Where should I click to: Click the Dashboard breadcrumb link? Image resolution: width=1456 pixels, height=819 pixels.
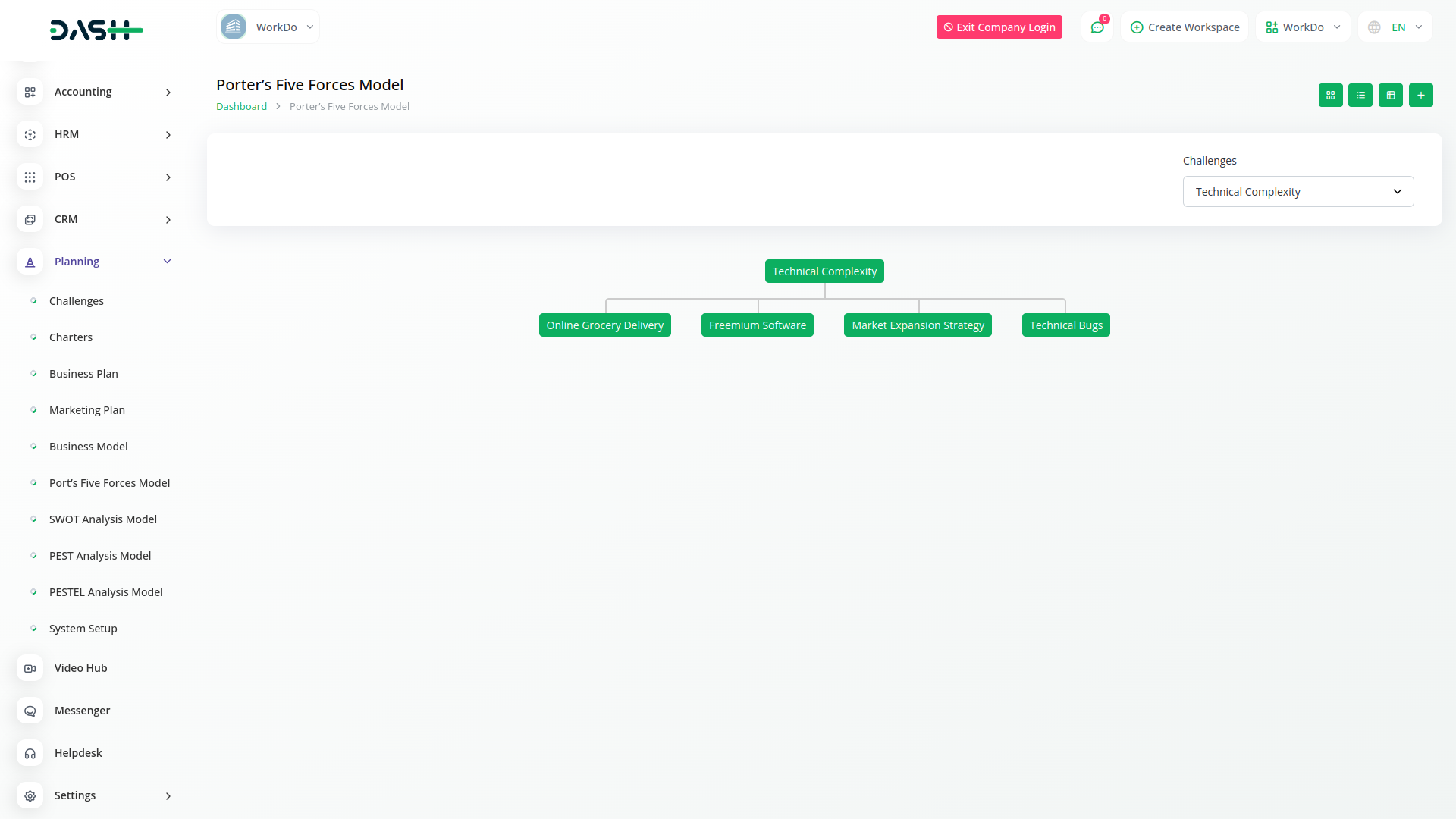point(241,107)
